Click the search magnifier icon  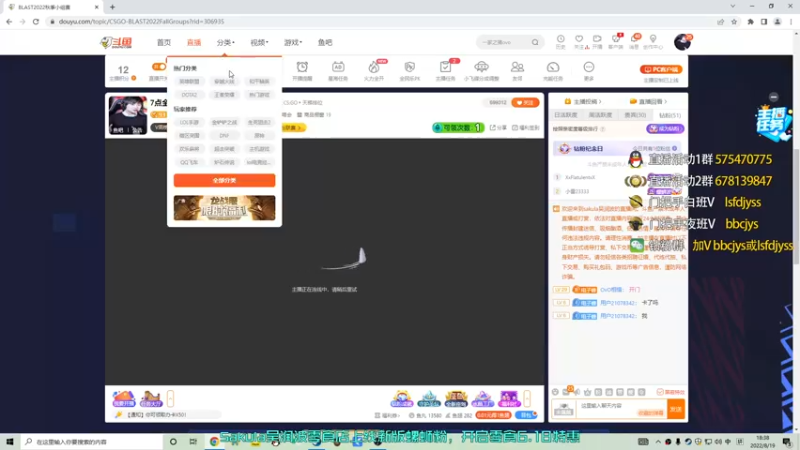point(535,42)
